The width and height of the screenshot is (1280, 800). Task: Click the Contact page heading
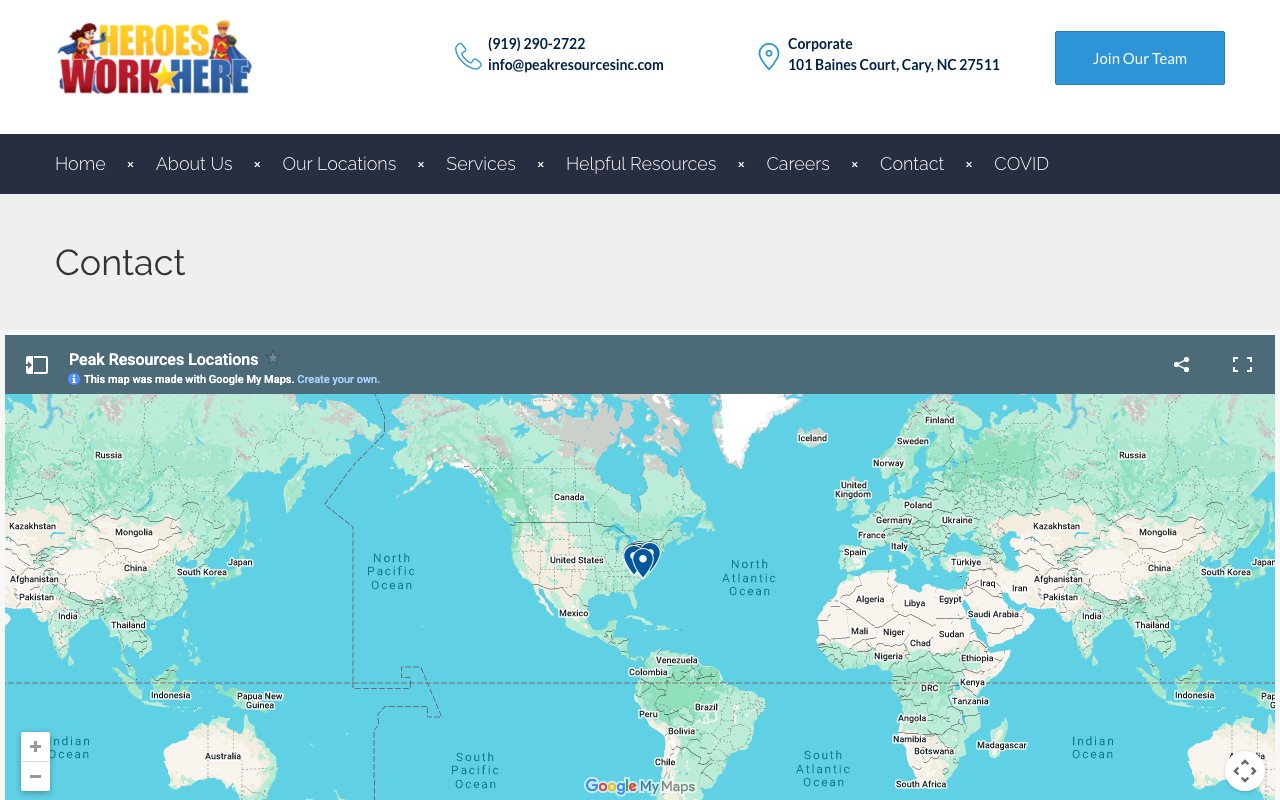click(120, 263)
